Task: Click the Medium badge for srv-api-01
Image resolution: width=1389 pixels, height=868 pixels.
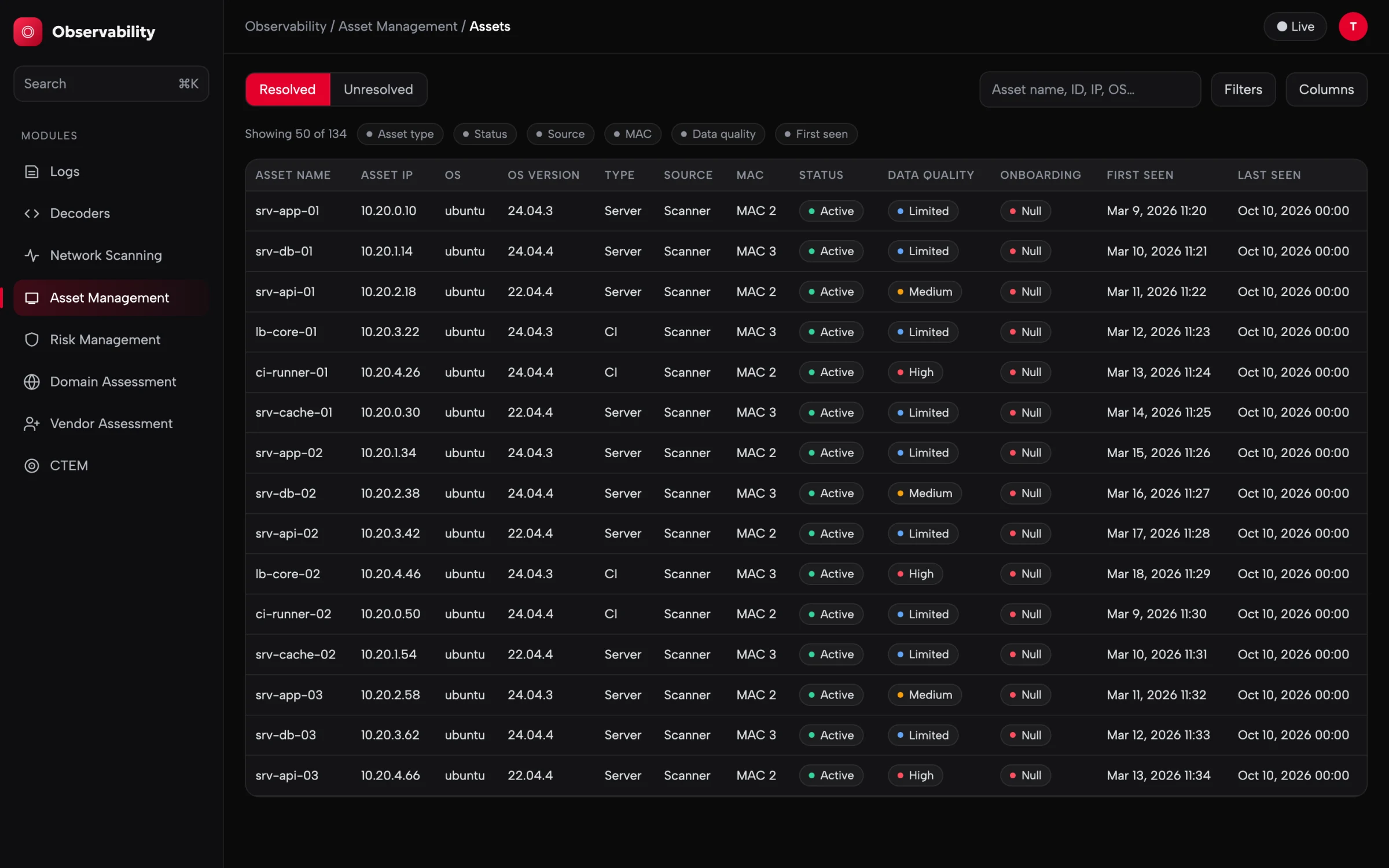Action: pos(924,292)
